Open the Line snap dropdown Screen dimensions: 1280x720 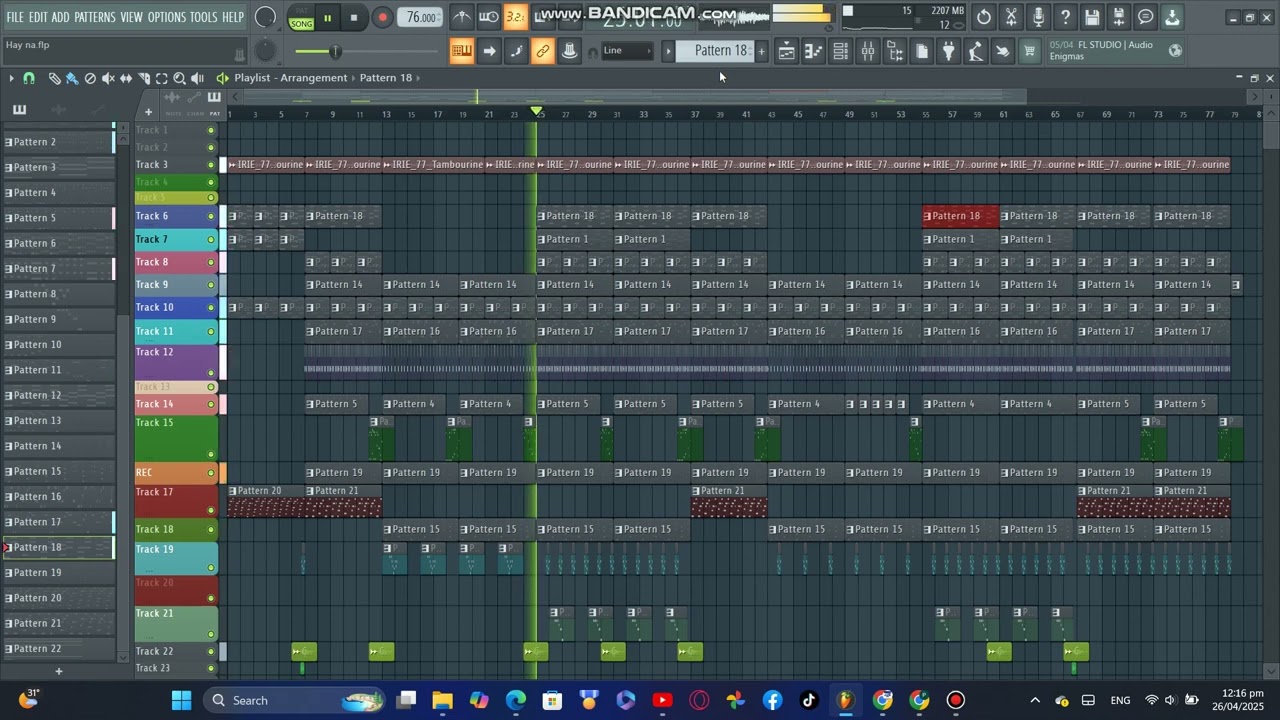pos(626,51)
